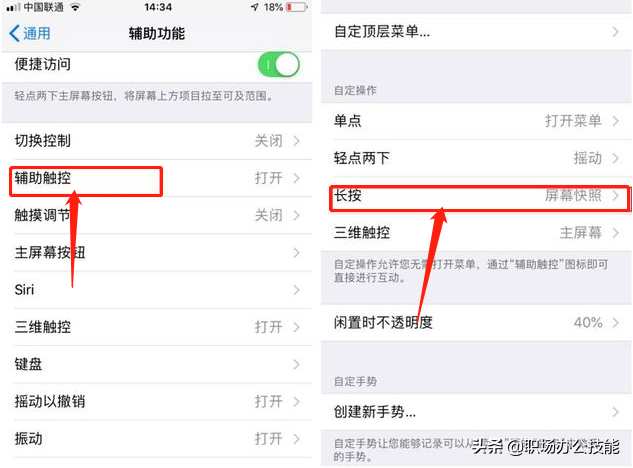
Task: Open 切换控制 settings row
Action: [x=157, y=141]
